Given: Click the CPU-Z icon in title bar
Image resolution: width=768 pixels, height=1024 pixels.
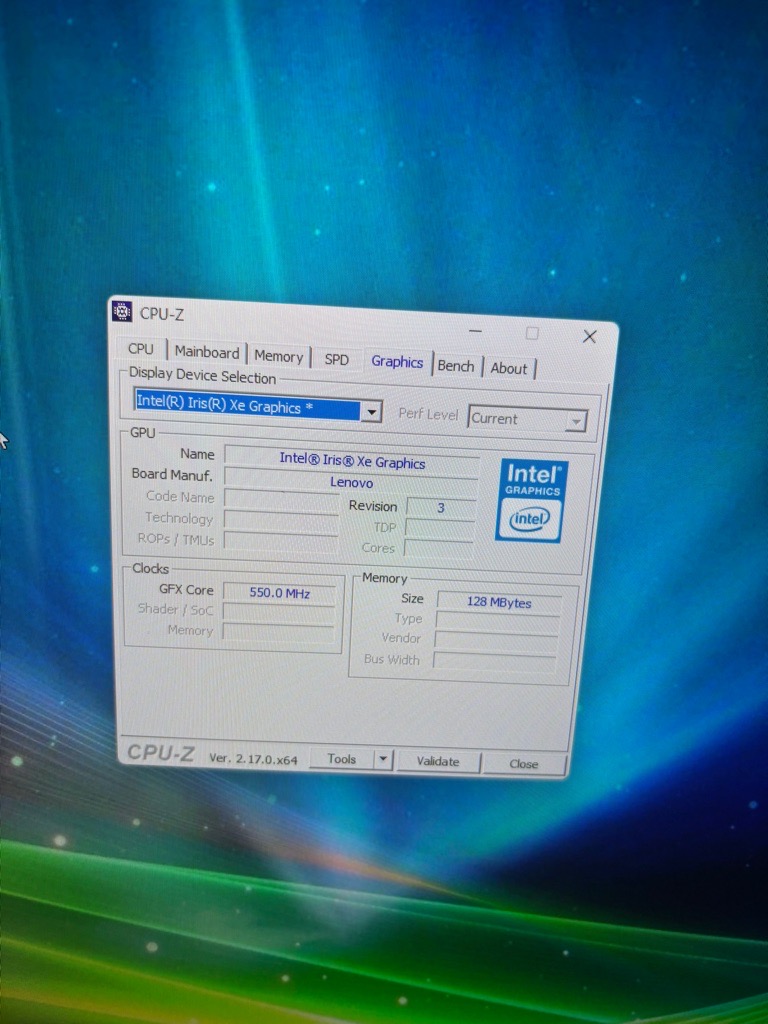Looking at the screenshot, I should pyautogui.click(x=122, y=312).
